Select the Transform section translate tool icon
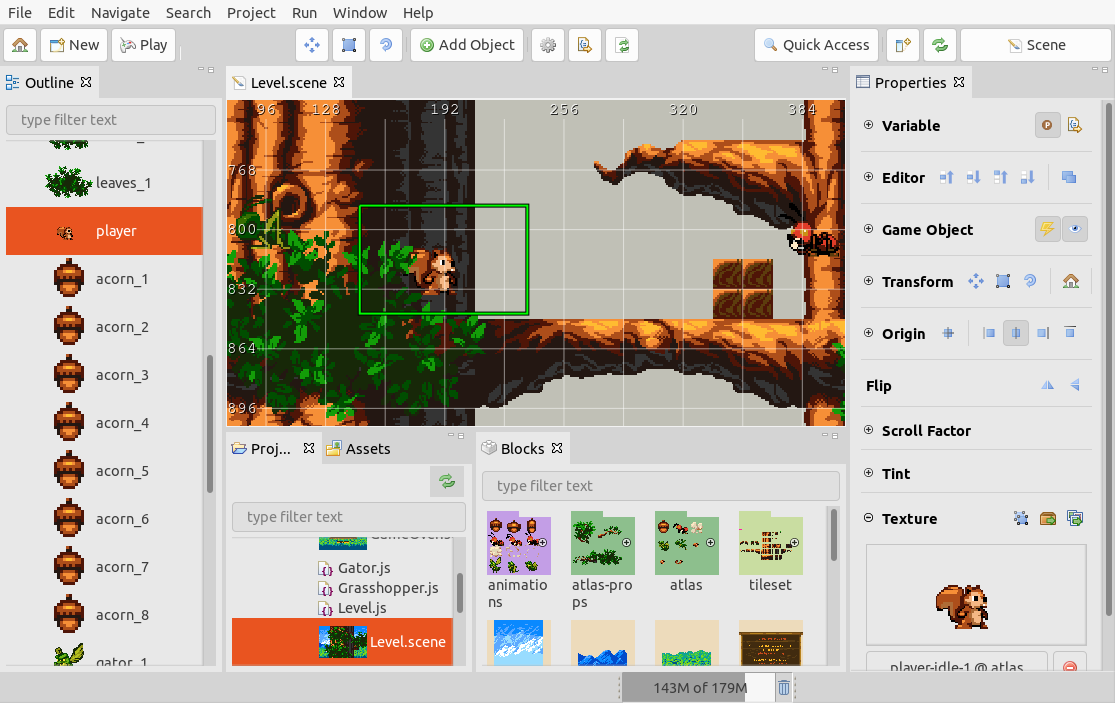Viewport: 1115px width, 703px height. point(976,281)
